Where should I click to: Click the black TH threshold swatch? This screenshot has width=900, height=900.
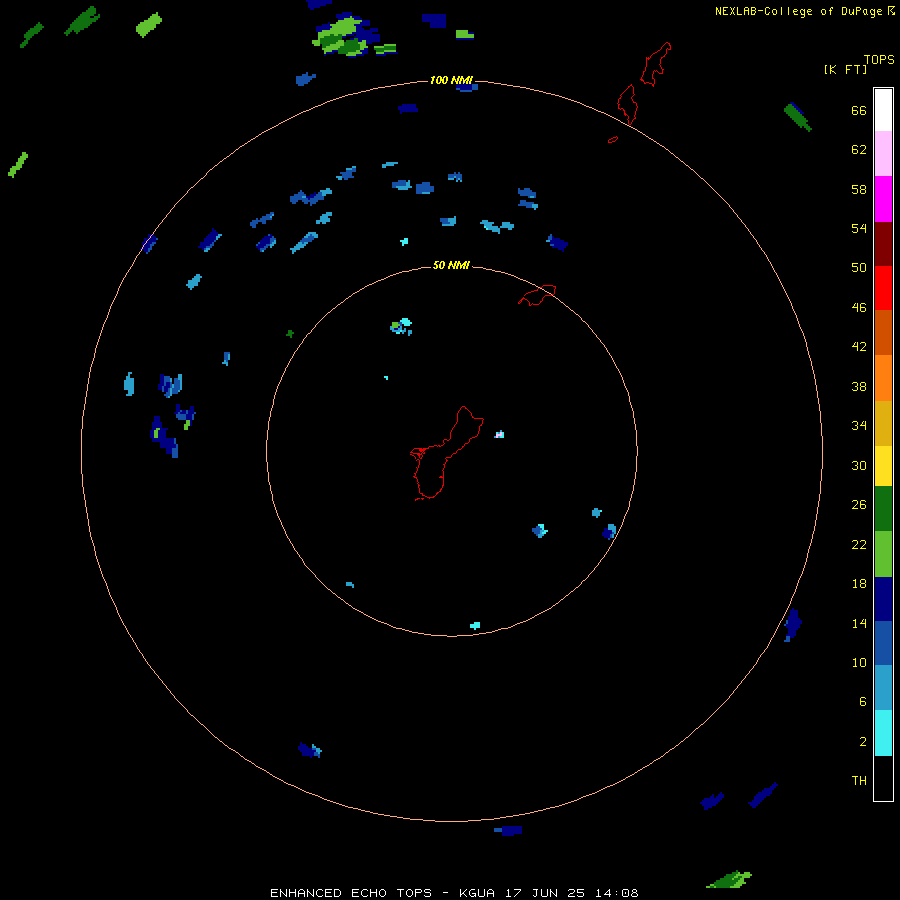(x=883, y=778)
